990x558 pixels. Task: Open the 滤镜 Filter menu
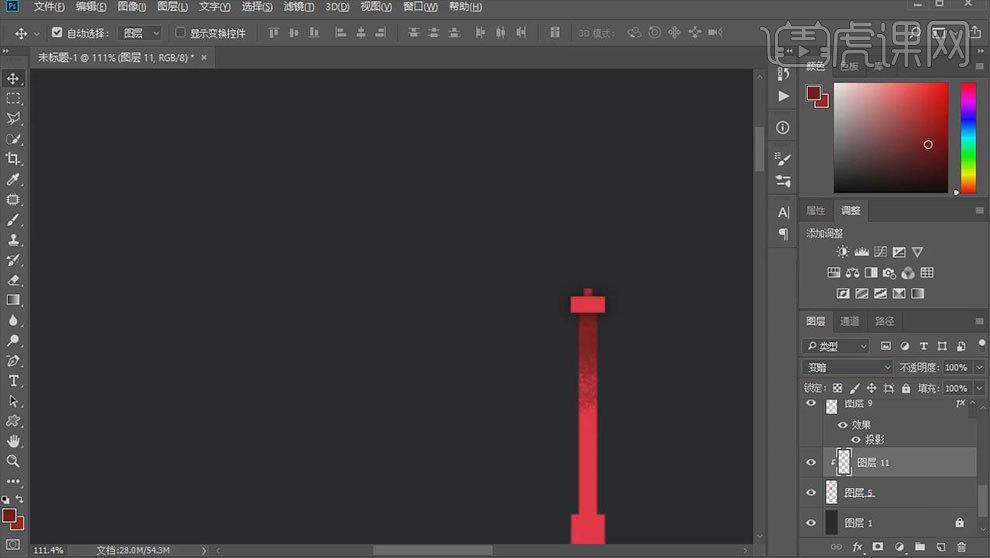(299, 7)
